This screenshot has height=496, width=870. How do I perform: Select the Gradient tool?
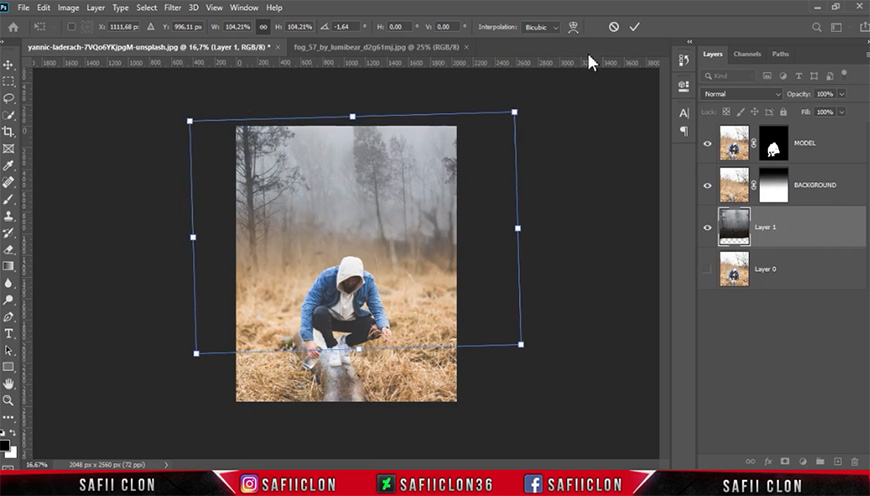coord(8,266)
